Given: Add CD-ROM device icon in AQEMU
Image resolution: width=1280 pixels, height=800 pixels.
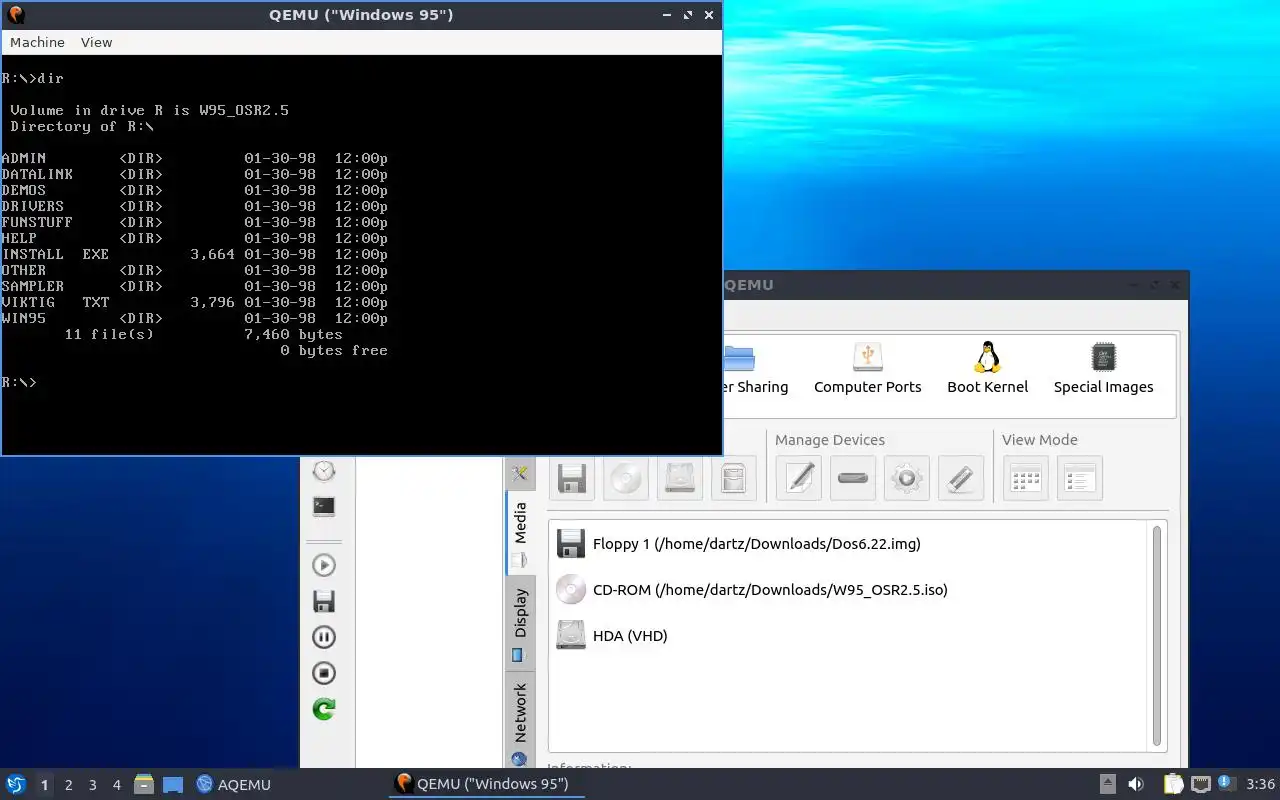Looking at the screenshot, I should (626, 478).
